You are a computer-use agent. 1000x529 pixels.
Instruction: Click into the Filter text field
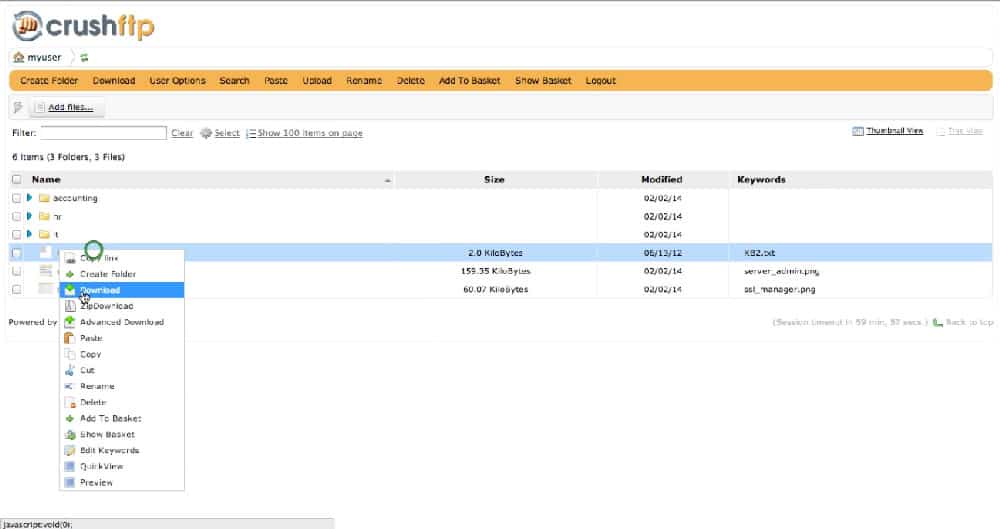[103, 133]
